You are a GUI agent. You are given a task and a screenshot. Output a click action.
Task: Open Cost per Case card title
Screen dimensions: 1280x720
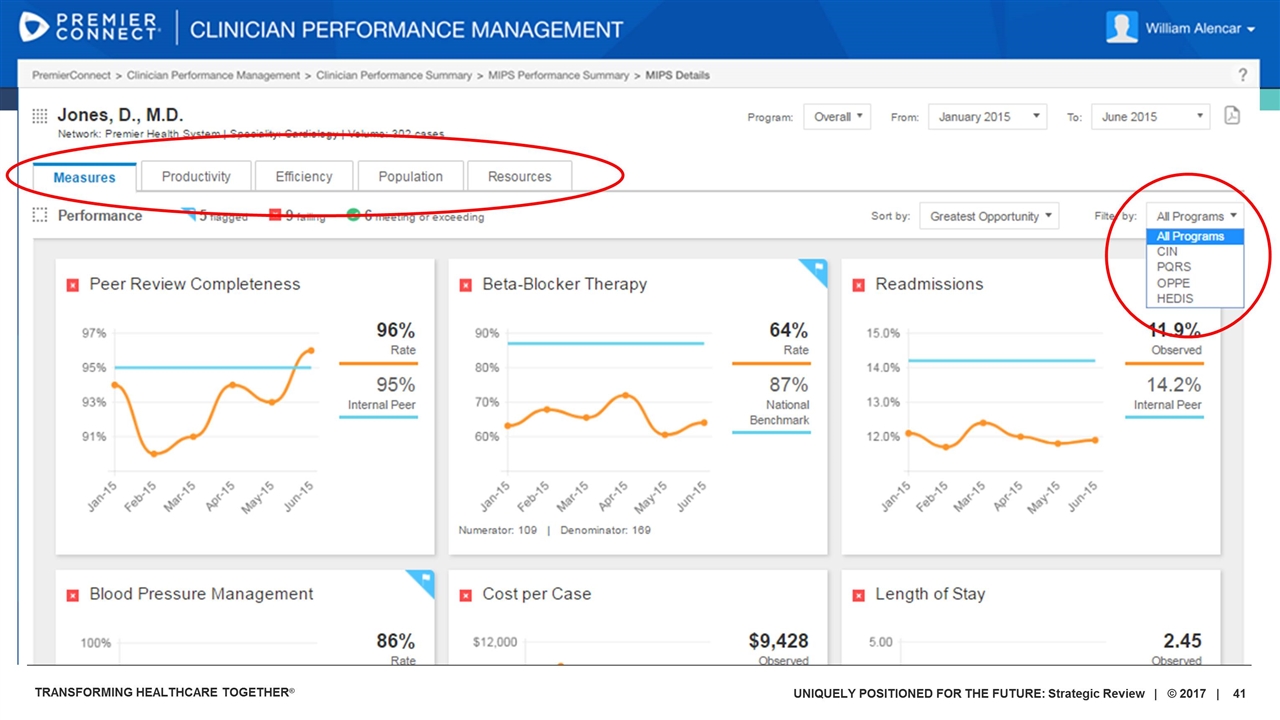point(537,595)
